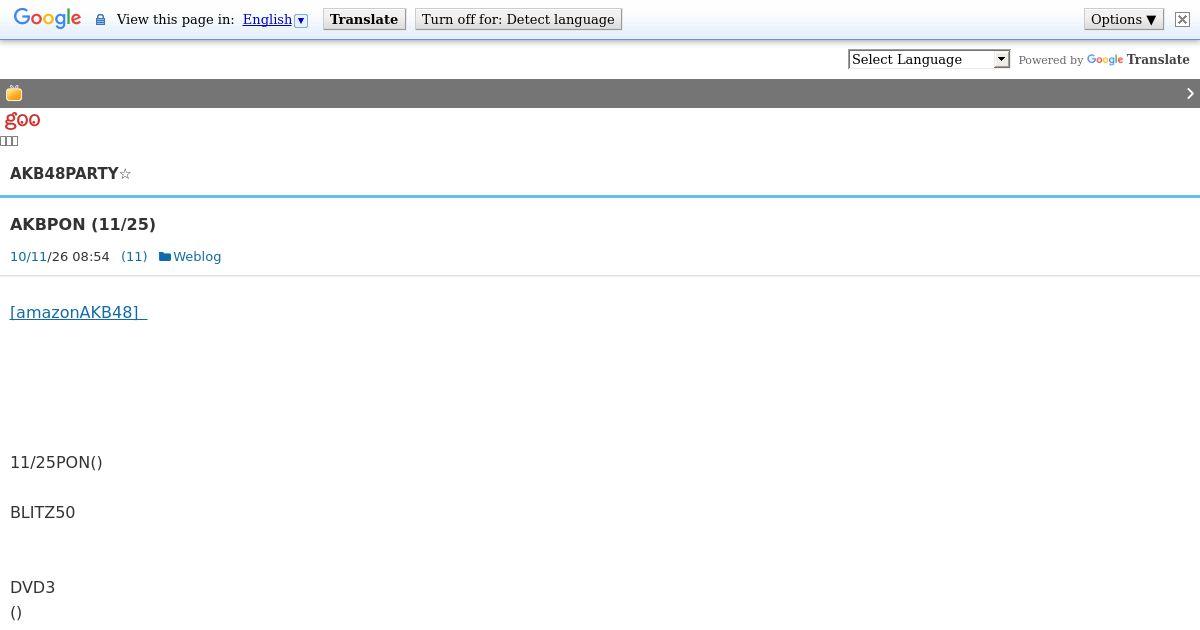The width and height of the screenshot is (1200, 630).
Task: Close the Google Translate bar
Action: click(1181, 19)
